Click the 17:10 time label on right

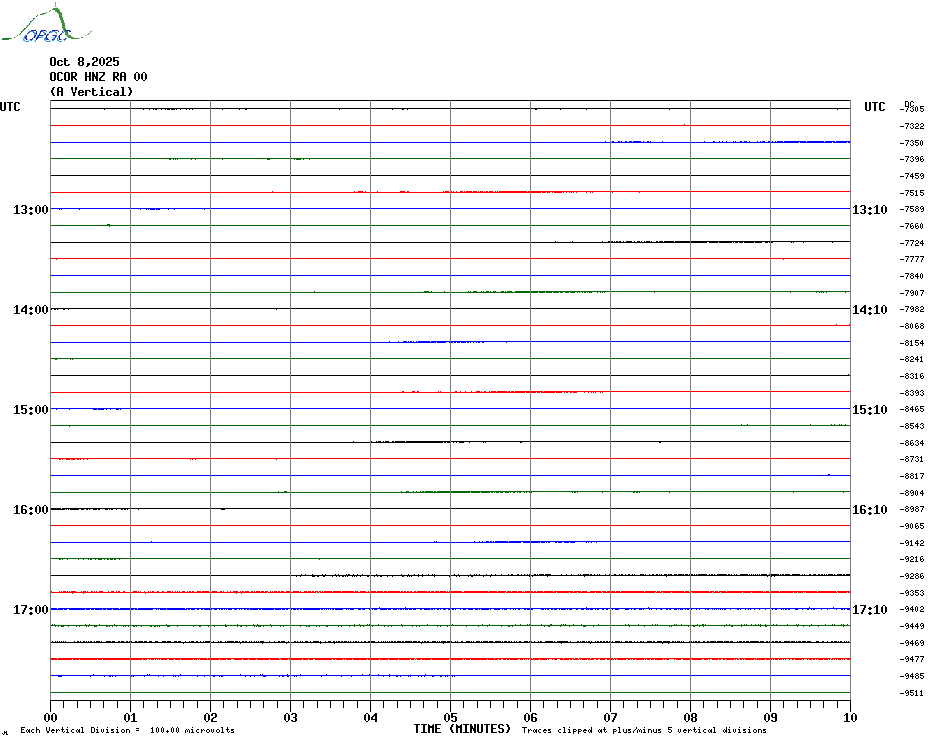click(869, 610)
